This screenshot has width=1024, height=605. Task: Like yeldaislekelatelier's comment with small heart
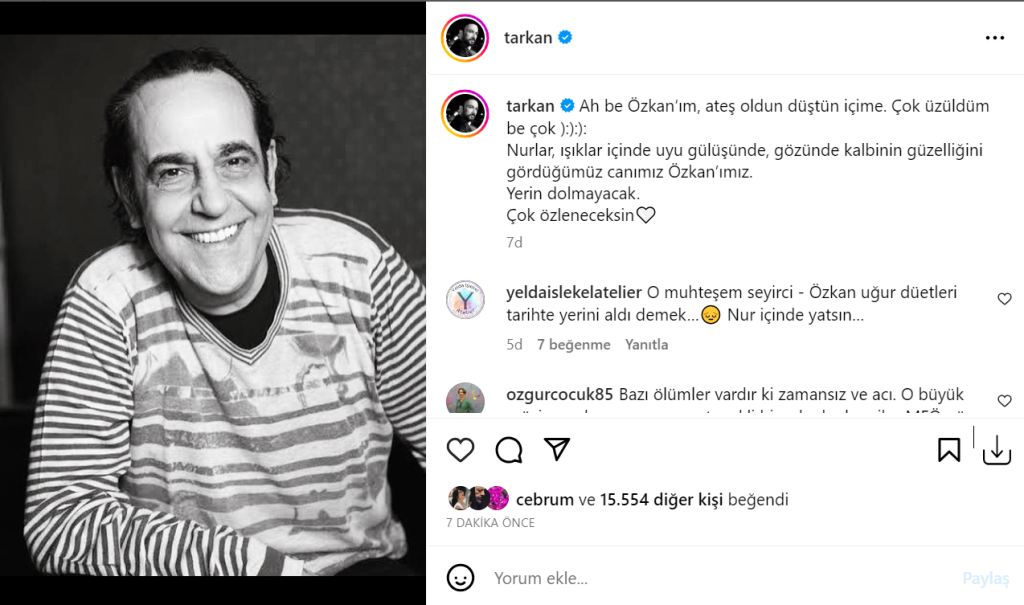pyautogui.click(x=1004, y=299)
